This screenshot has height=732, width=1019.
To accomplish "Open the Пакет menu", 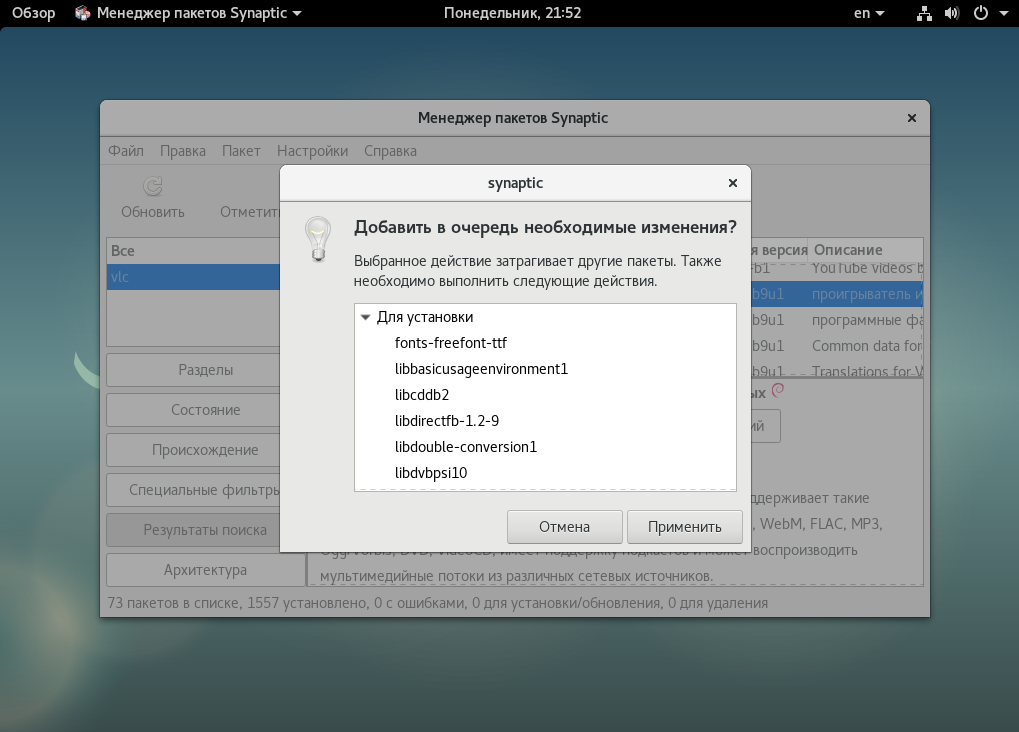I will point(241,151).
